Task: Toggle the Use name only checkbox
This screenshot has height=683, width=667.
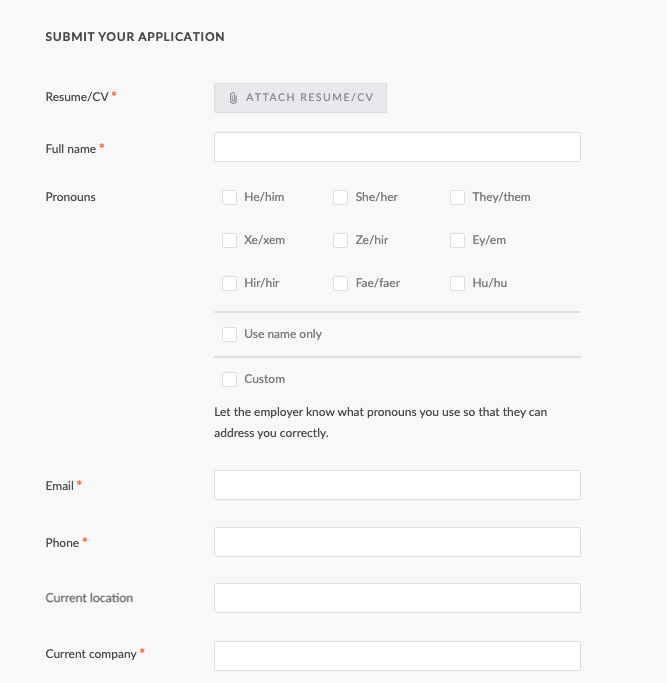Action: [230, 334]
